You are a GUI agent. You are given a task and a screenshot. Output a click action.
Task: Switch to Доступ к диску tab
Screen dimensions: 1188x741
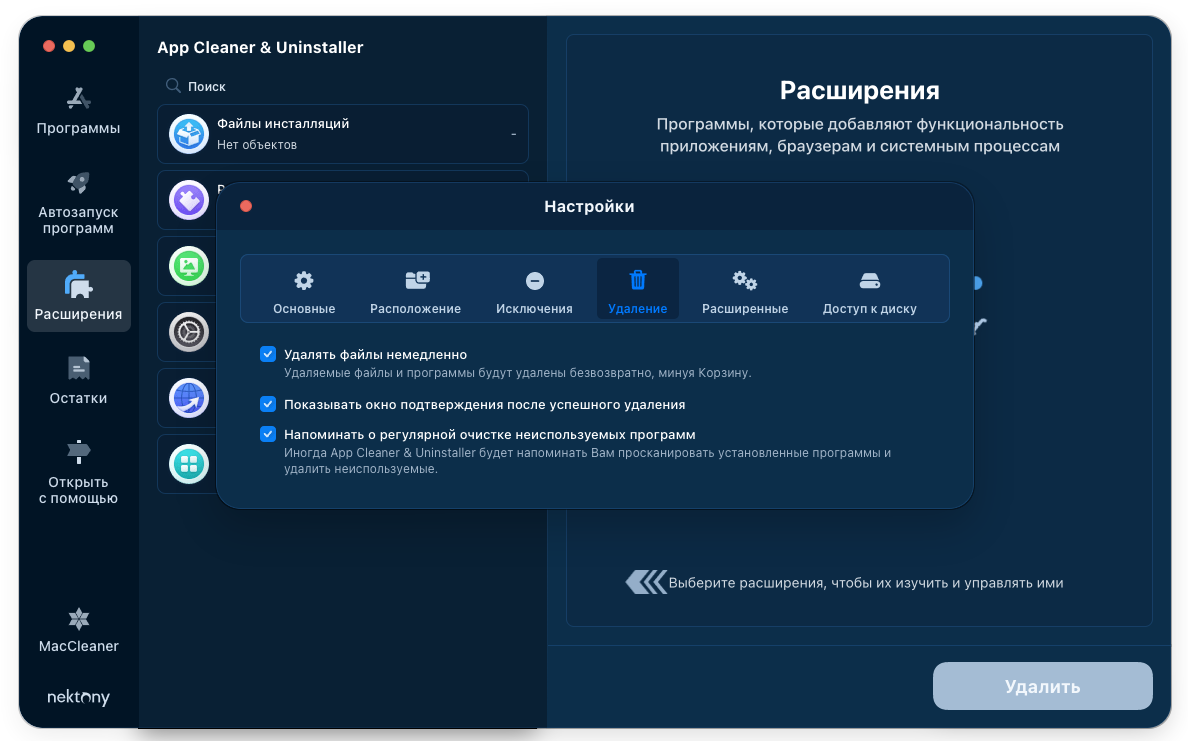click(x=869, y=291)
